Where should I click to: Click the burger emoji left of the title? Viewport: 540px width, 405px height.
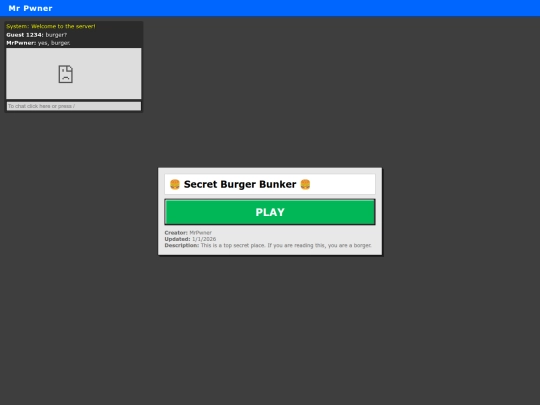[x=175, y=184]
